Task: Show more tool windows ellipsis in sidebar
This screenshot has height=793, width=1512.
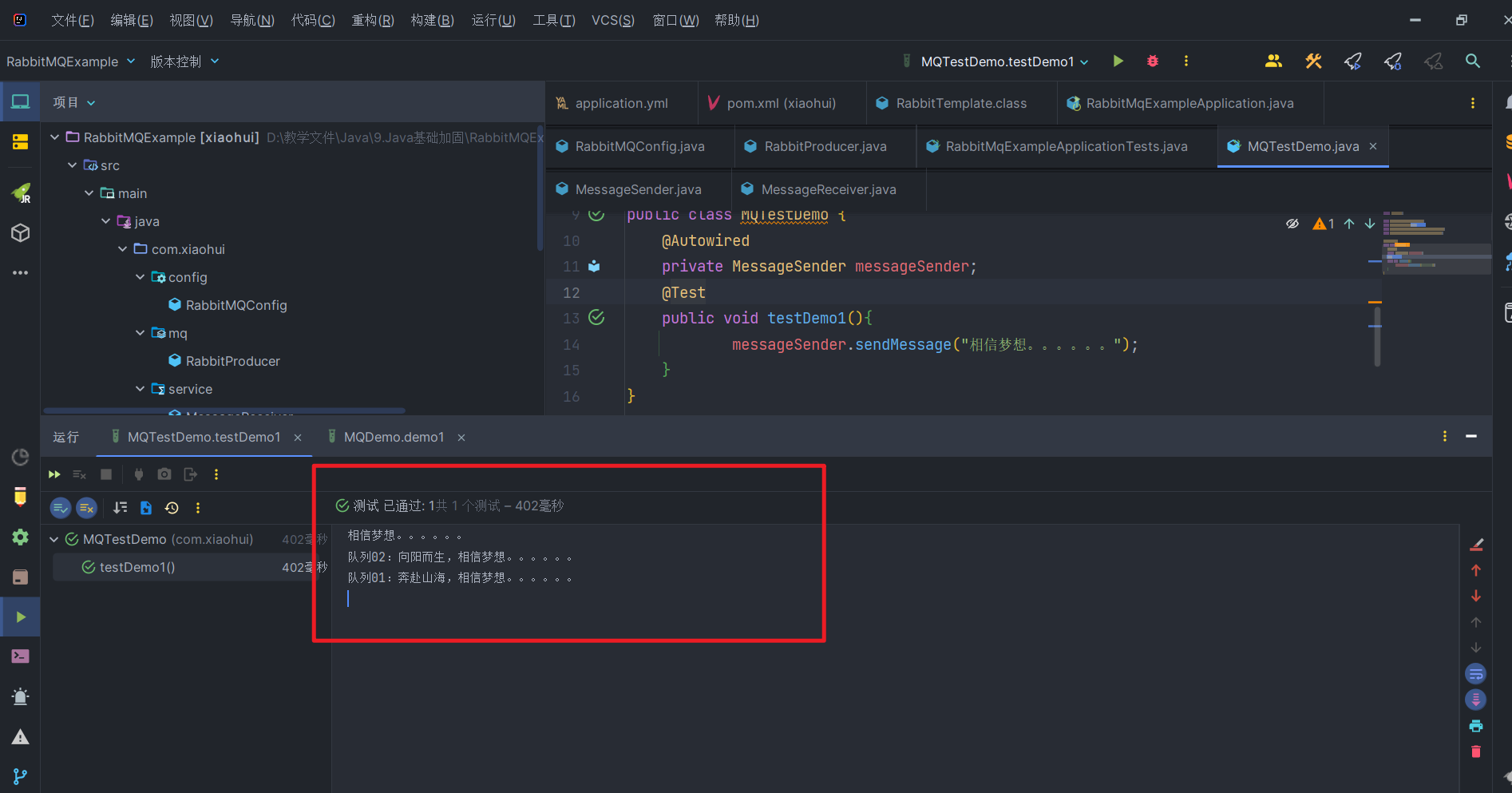Action: (20, 272)
